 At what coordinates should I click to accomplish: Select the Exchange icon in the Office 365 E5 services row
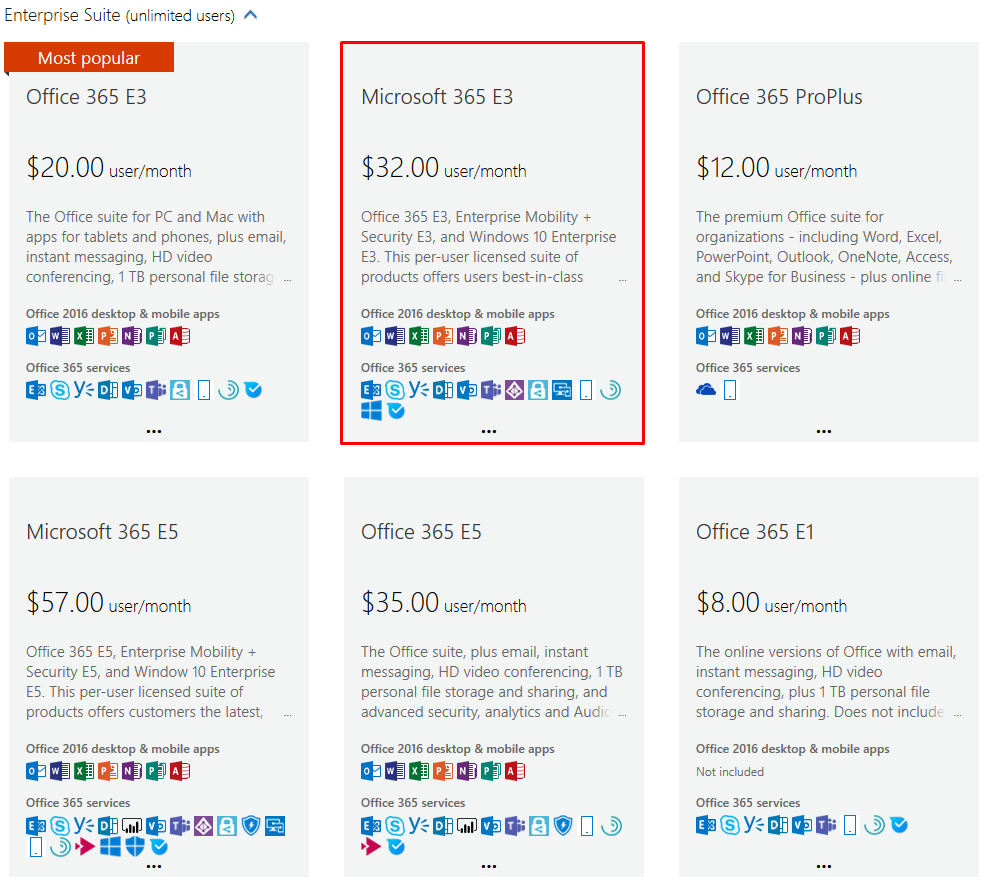tap(370, 827)
